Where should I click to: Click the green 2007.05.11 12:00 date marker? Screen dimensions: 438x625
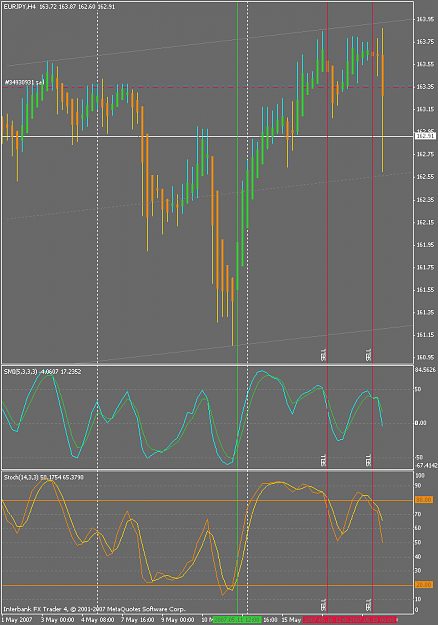[237, 620]
